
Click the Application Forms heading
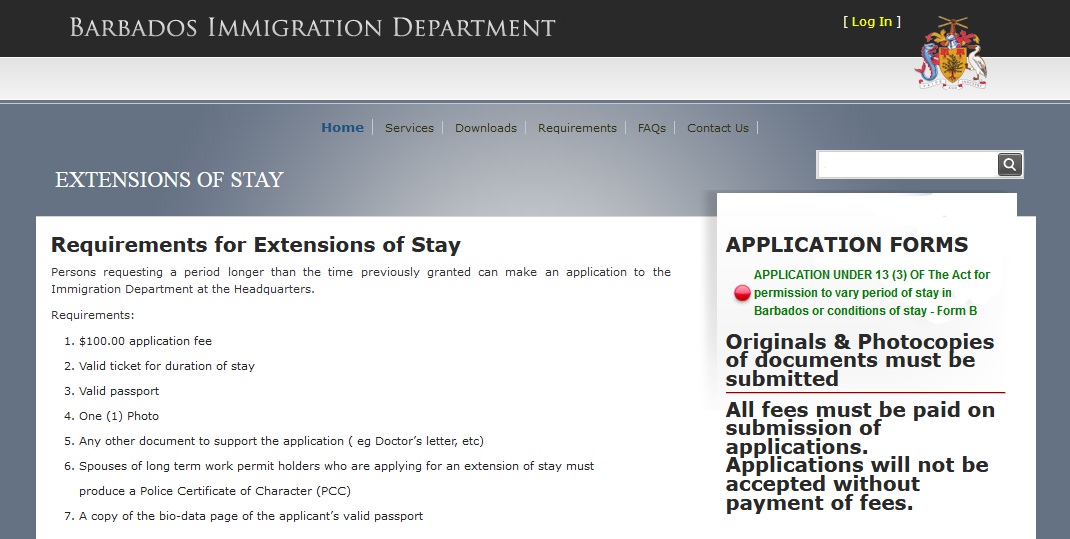[846, 245]
